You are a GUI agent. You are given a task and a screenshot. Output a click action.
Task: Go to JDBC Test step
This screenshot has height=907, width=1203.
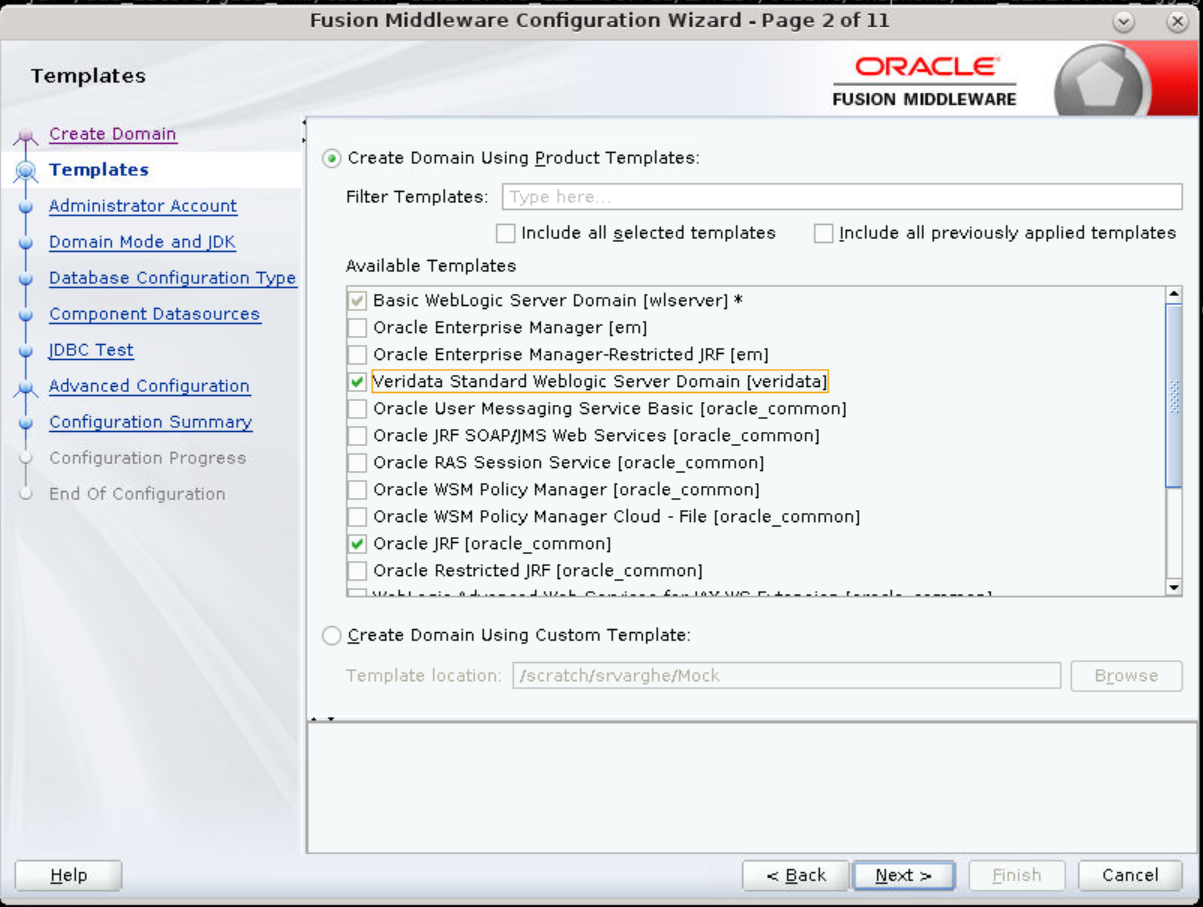click(91, 350)
